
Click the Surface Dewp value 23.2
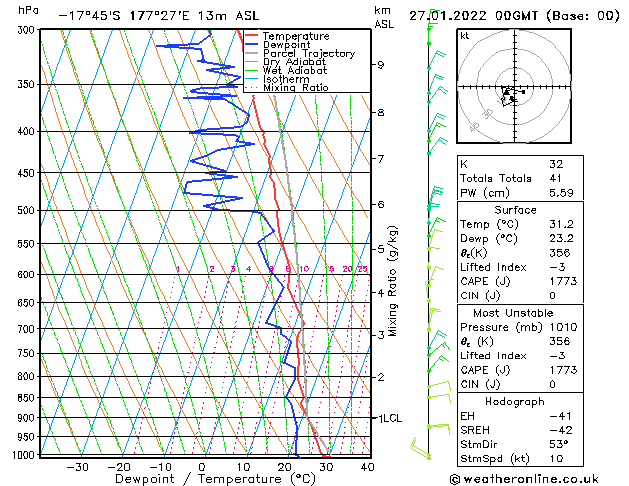click(x=561, y=239)
